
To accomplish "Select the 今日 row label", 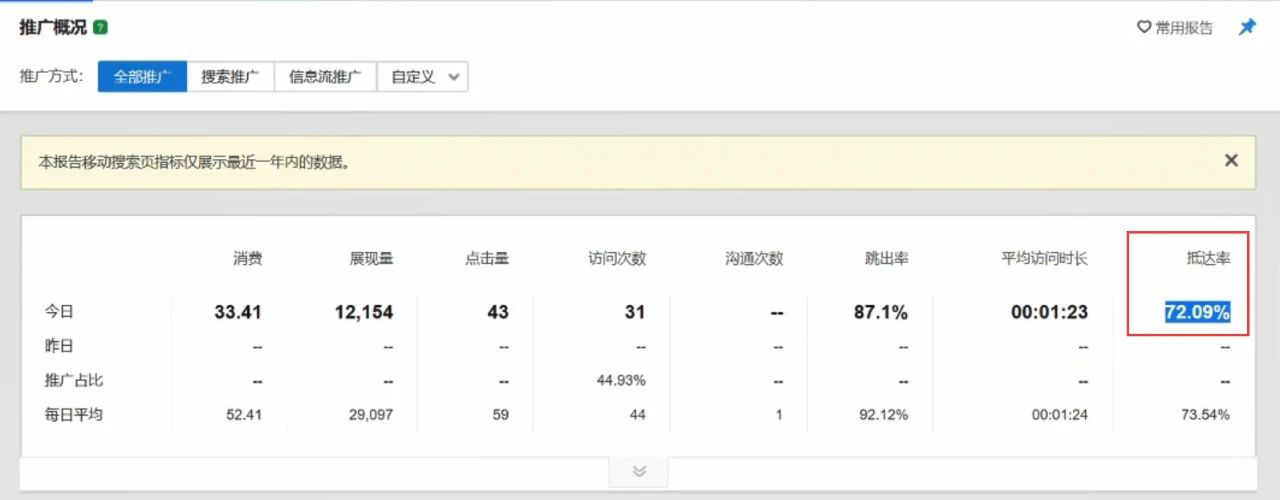I will click(x=59, y=312).
